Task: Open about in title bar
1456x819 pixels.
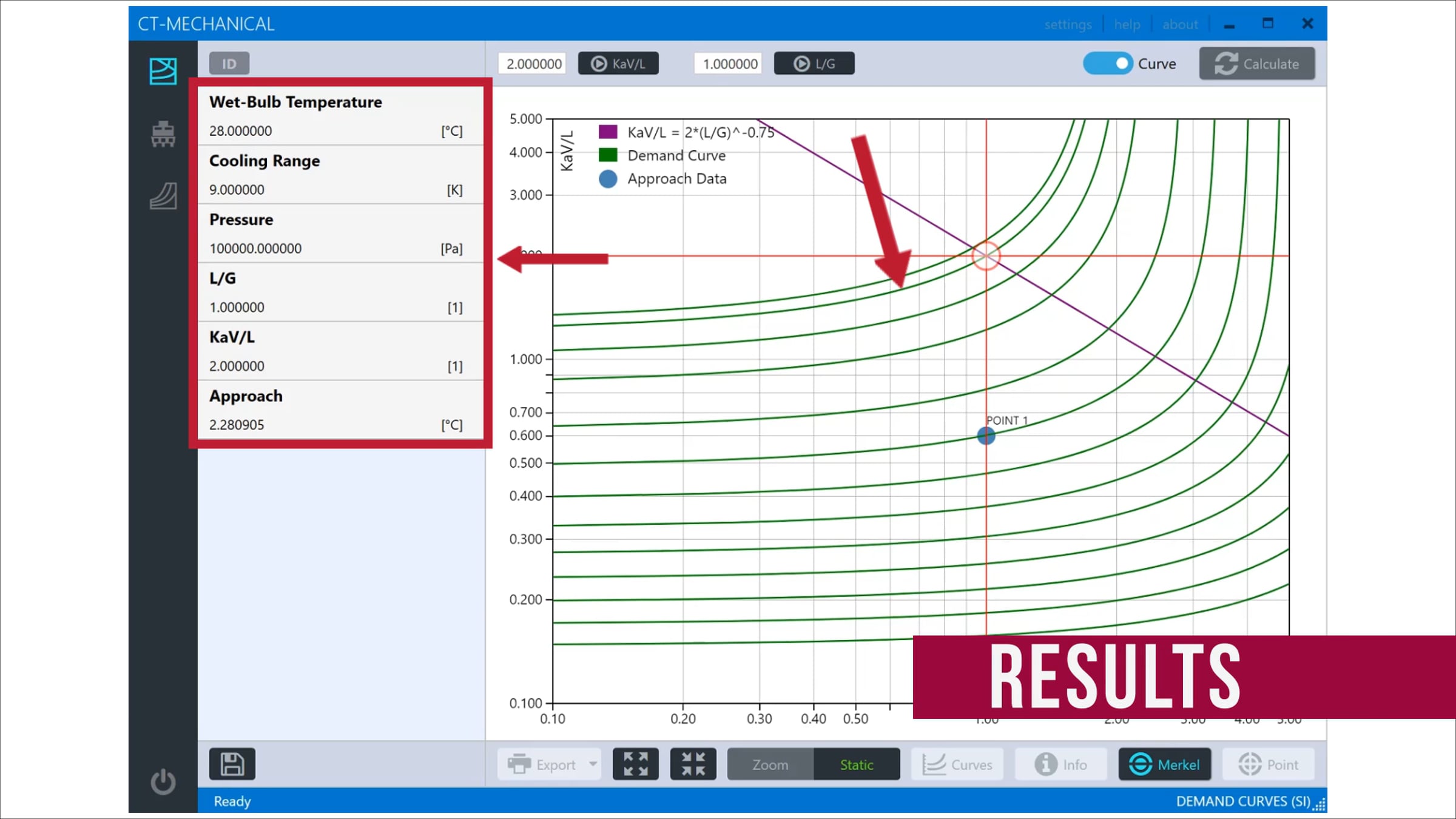Action: click(1180, 24)
